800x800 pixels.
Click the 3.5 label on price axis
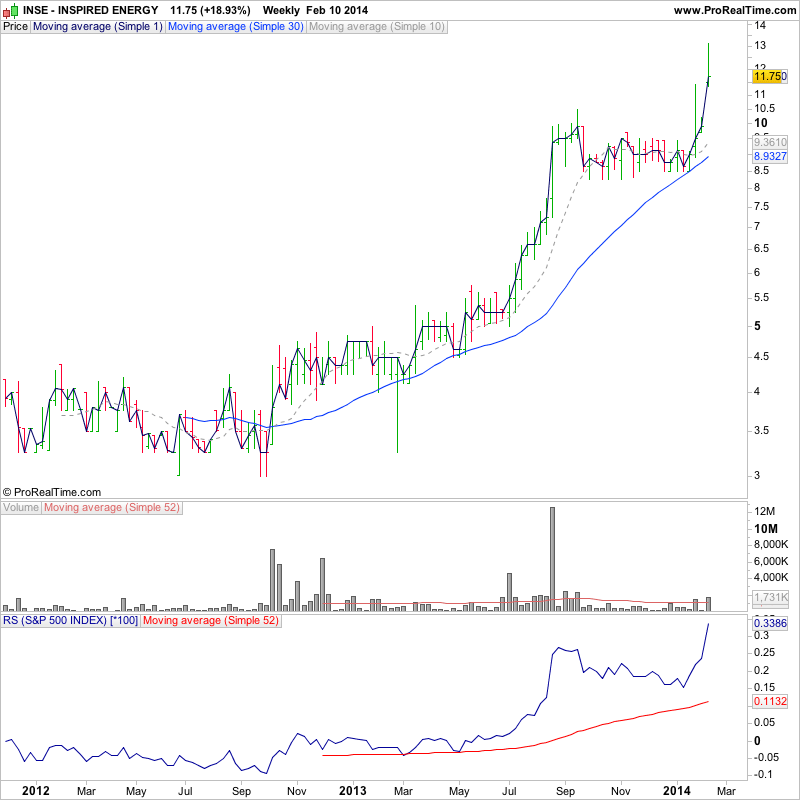click(x=761, y=430)
